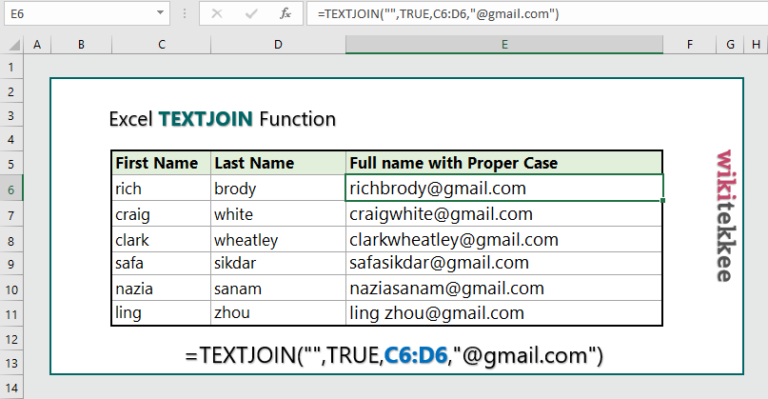
Task: Click the Last Name header cell
Action: 278,163
